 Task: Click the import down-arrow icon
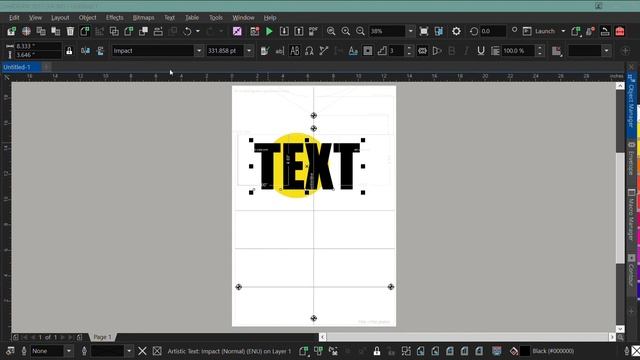pos(284,31)
